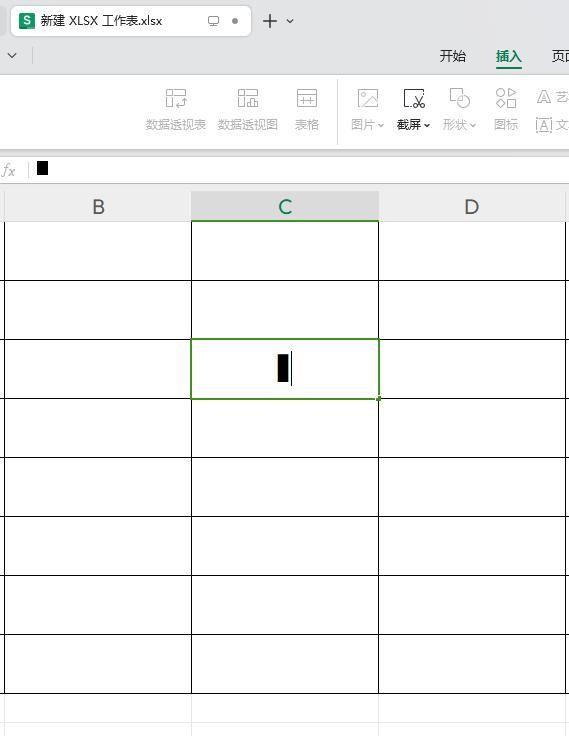Click the text box [A] icon
This screenshot has width=569, height=736.
click(544, 125)
